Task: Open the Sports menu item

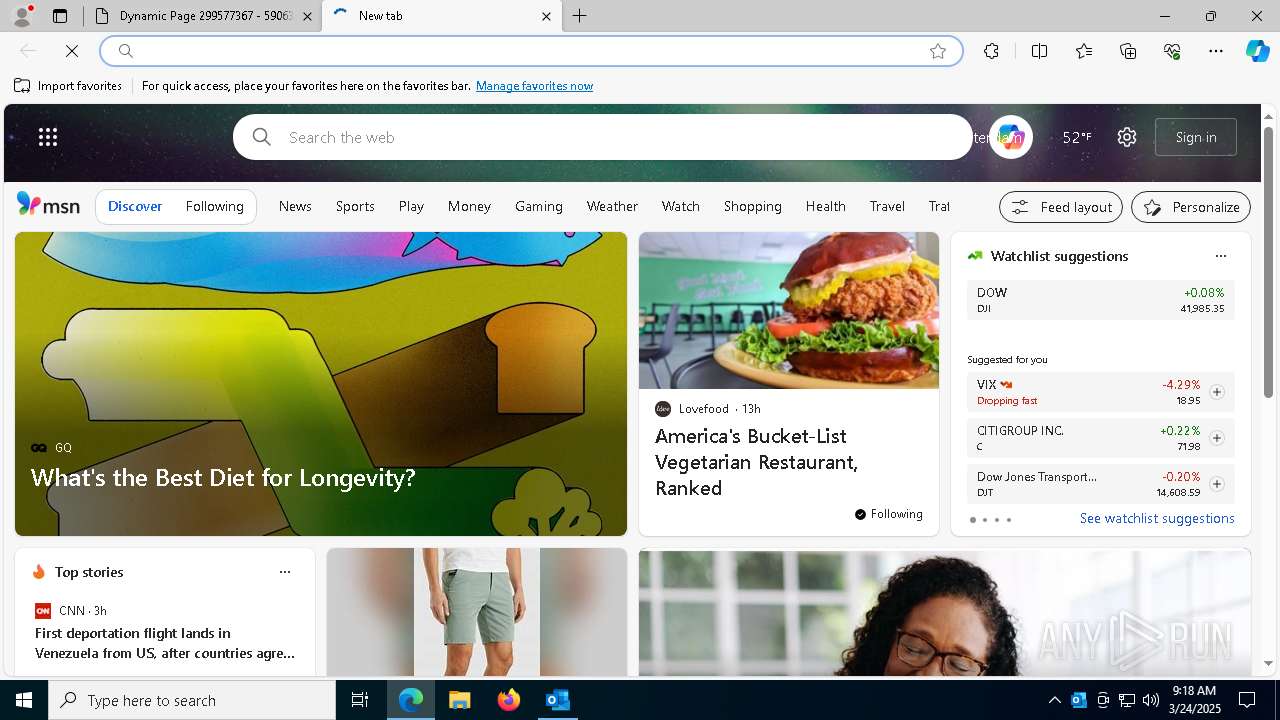Action: pyautogui.click(x=355, y=206)
